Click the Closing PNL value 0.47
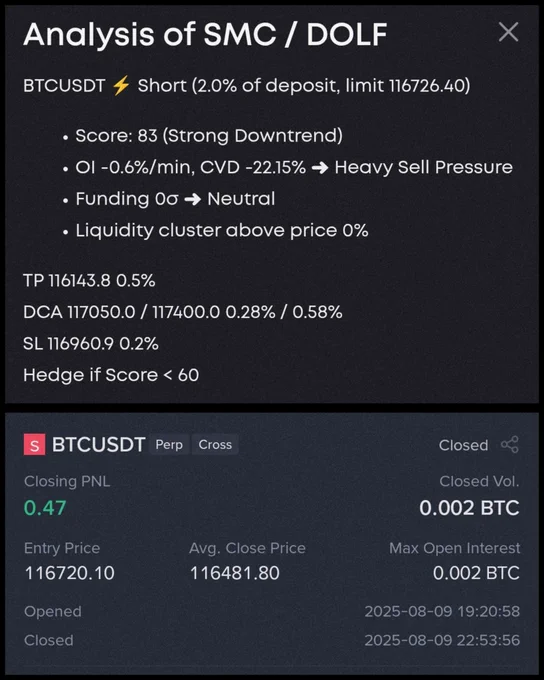 coord(45,508)
